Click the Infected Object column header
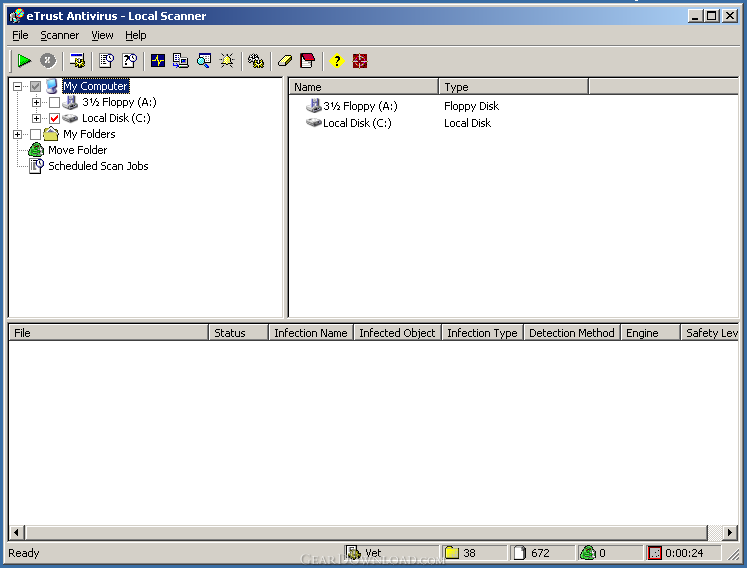This screenshot has width=747, height=568. (x=397, y=333)
